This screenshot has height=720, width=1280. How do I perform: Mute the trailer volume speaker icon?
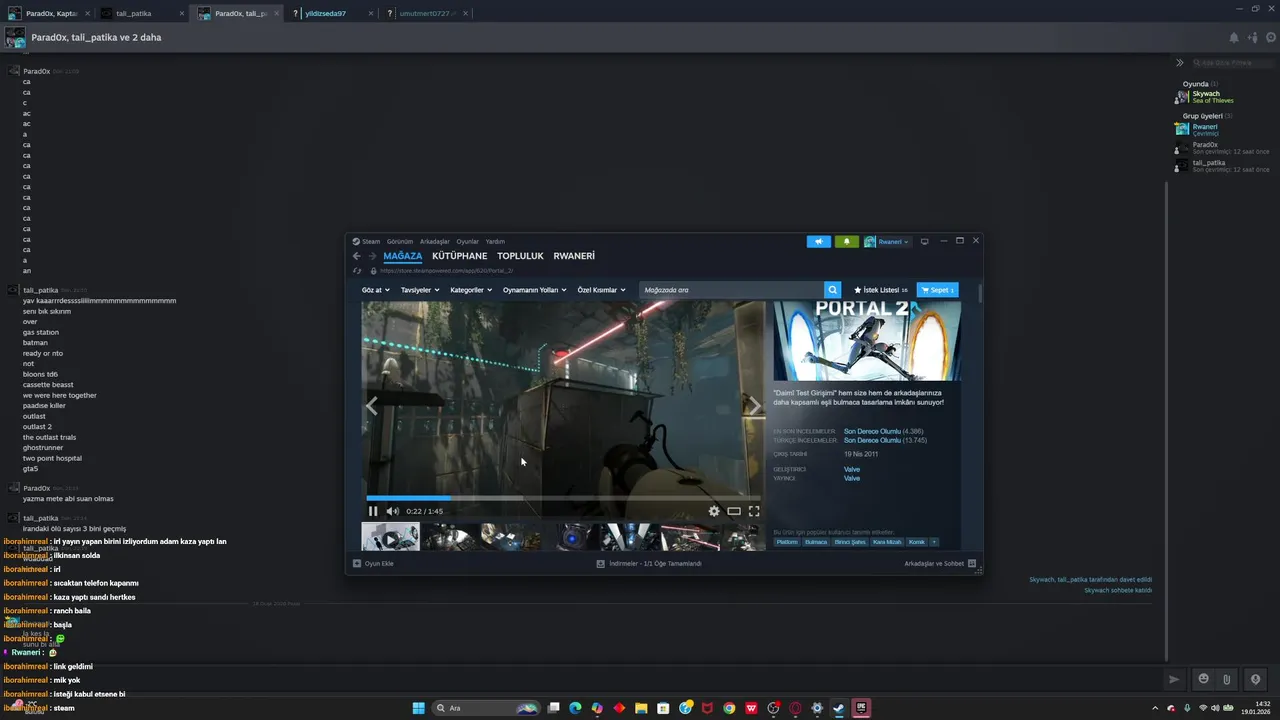coord(393,511)
